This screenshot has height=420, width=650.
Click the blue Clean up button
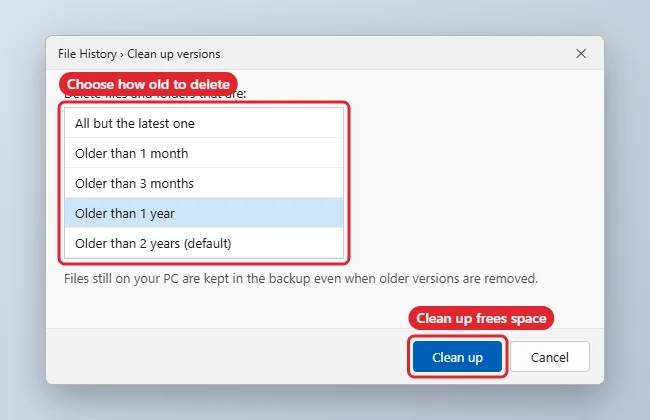point(457,357)
